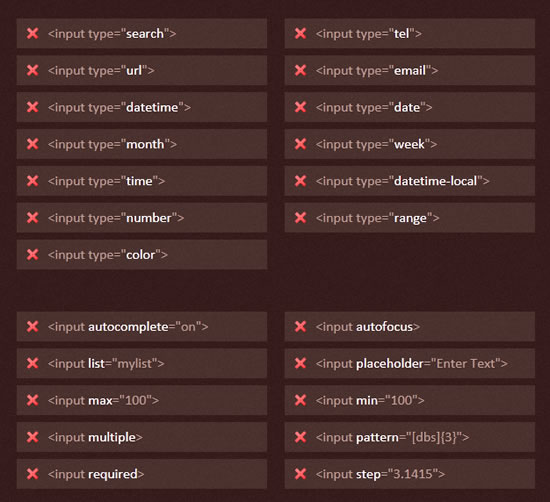The height and width of the screenshot is (502, 550).
Task: Click the red X next to input placeholder
Action: (x=301, y=363)
